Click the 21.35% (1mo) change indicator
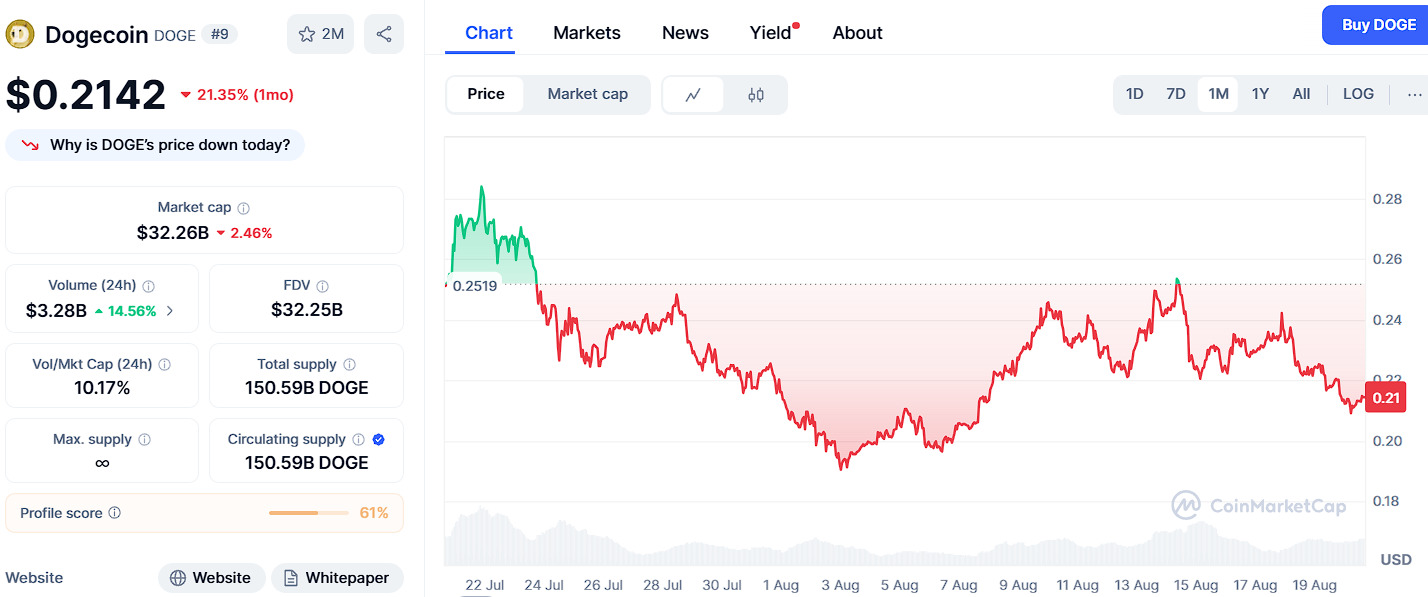Screen dimensions: 1428x597 pyautogui.click(x=237, y=95)
